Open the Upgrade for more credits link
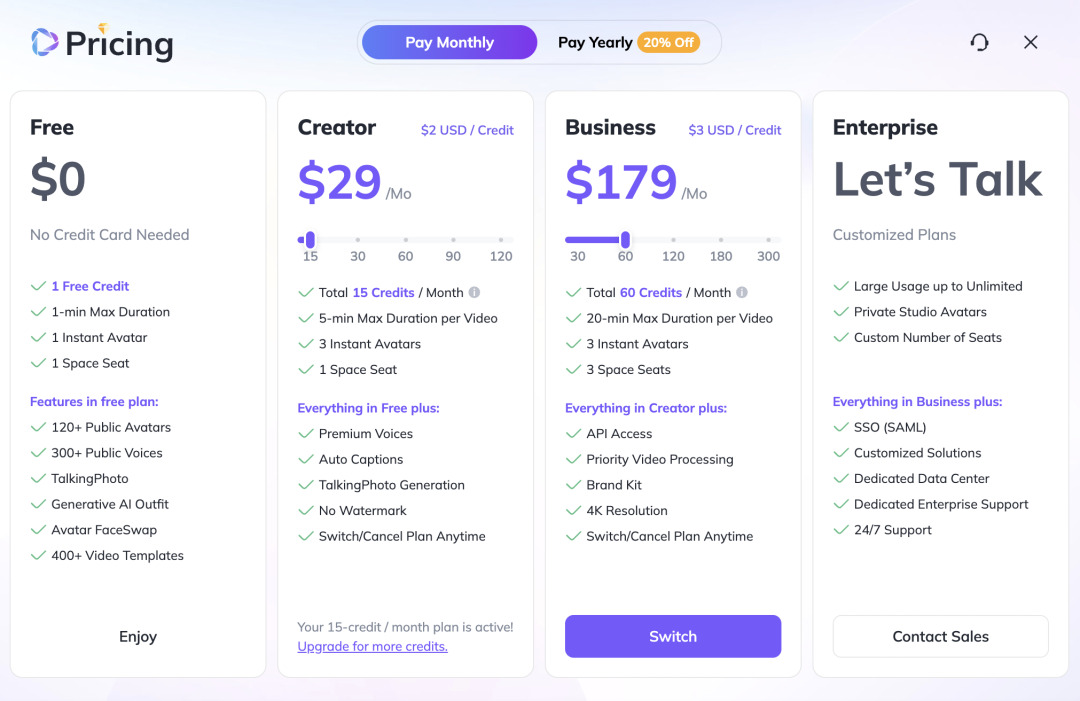1080x701 pixels. coord(372,647)
